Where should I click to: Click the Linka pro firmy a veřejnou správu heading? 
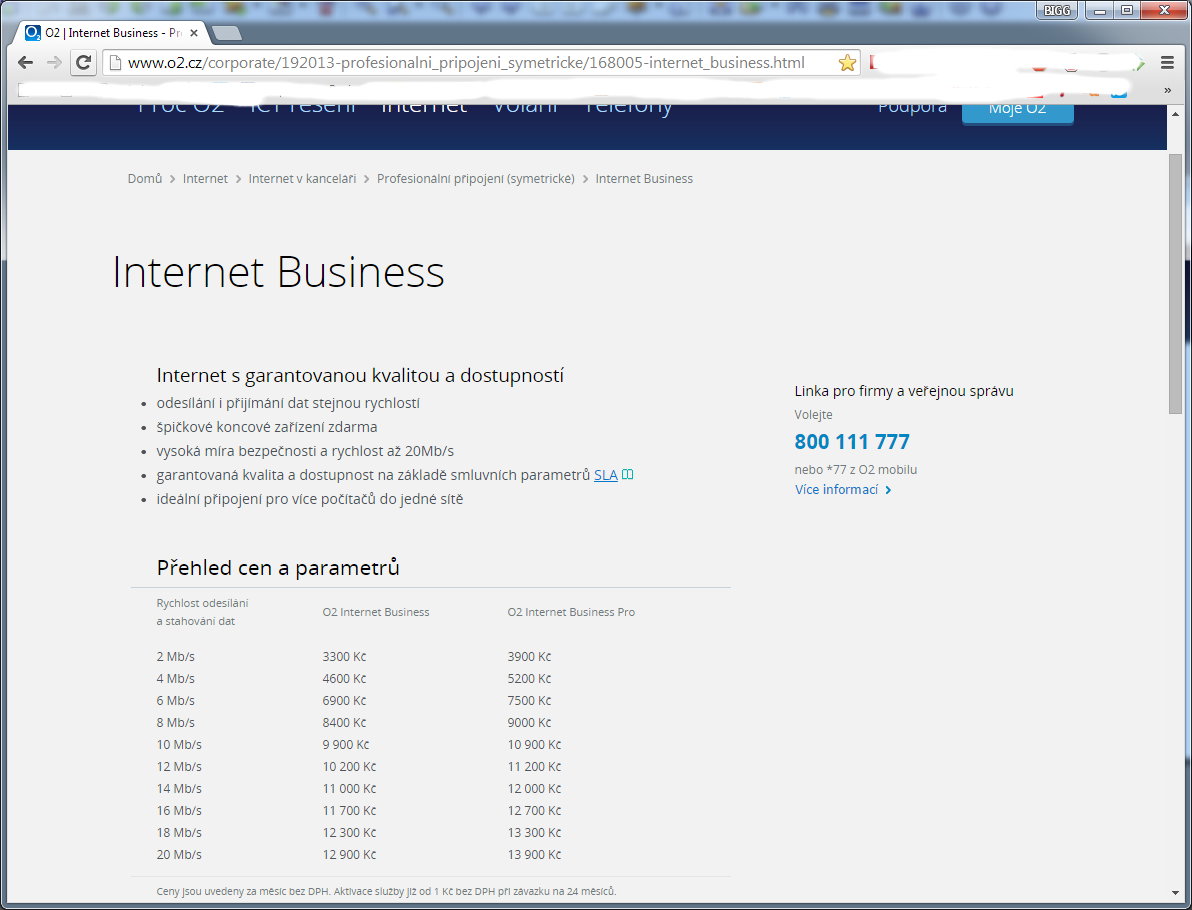[904, 392]
